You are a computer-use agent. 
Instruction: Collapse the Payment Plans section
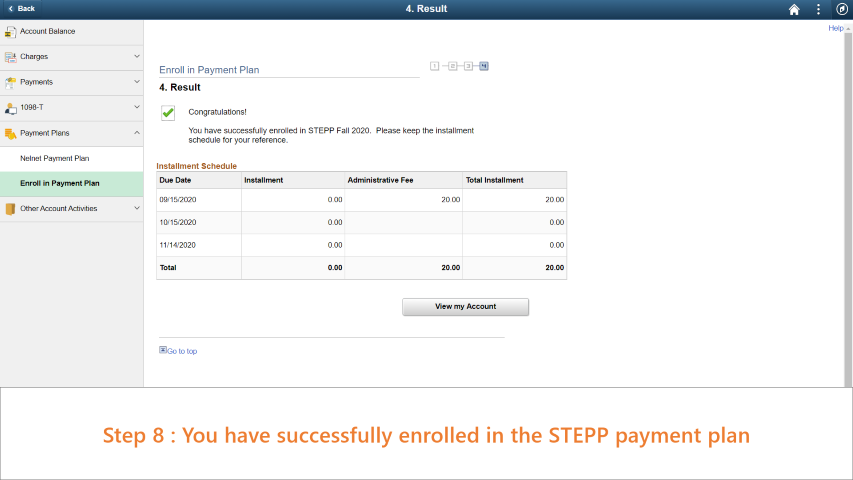tap(137, 133)
